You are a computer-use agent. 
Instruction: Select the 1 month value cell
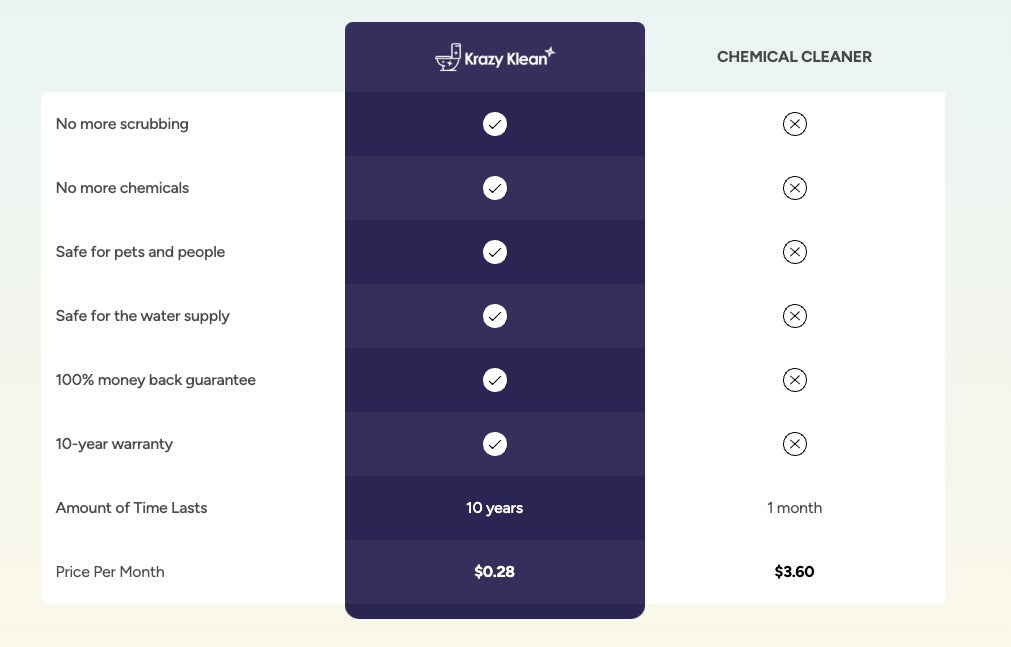click(794, 508)
